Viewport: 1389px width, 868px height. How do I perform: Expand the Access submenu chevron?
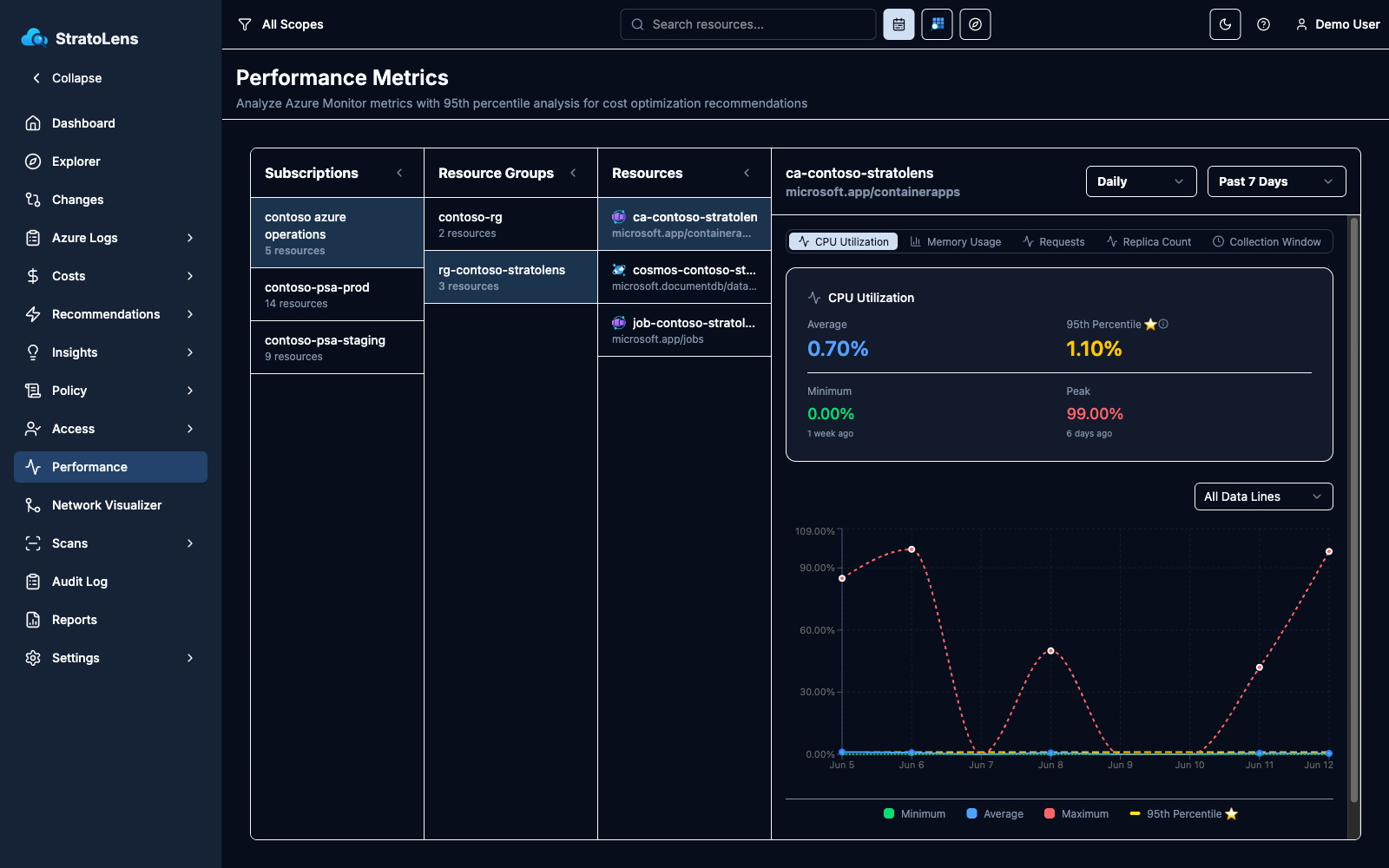click(190, 429)
